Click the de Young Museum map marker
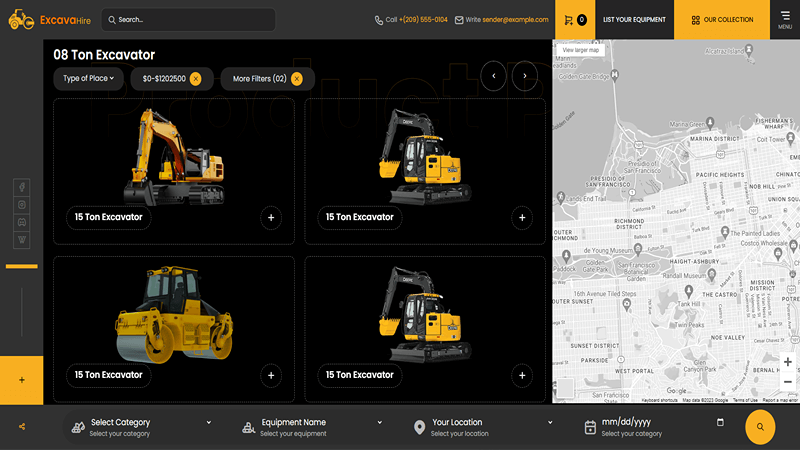This screenshot has height=450, width=800. 637,249
